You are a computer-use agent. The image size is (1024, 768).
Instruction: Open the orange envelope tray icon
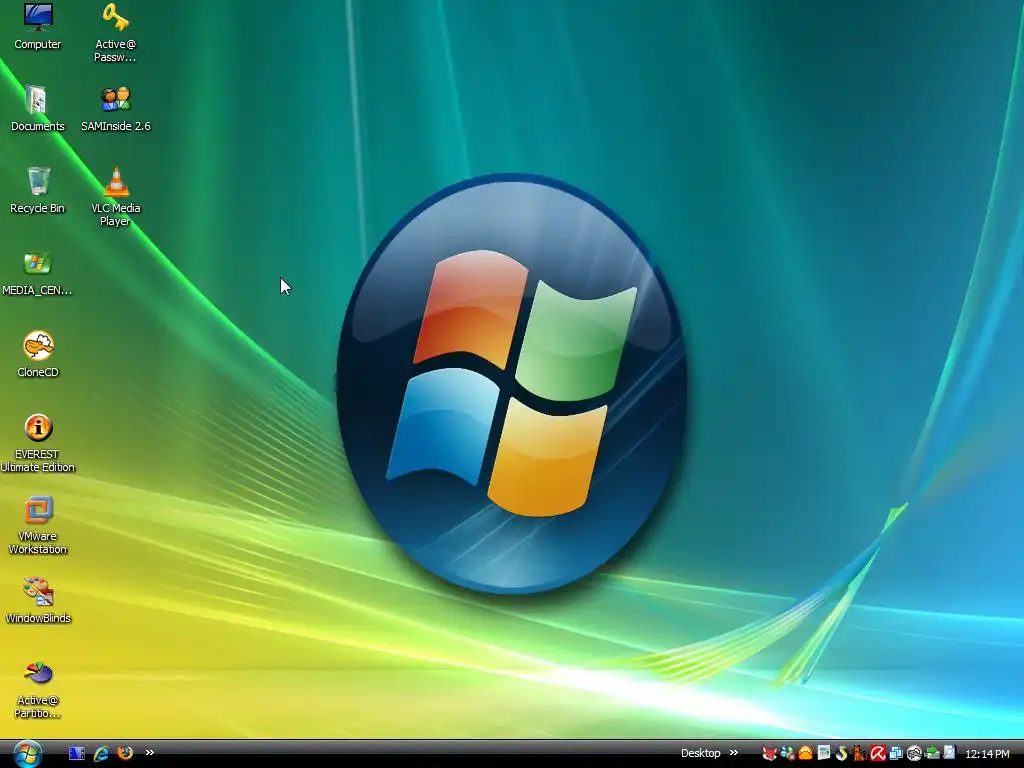coord(806,754)
